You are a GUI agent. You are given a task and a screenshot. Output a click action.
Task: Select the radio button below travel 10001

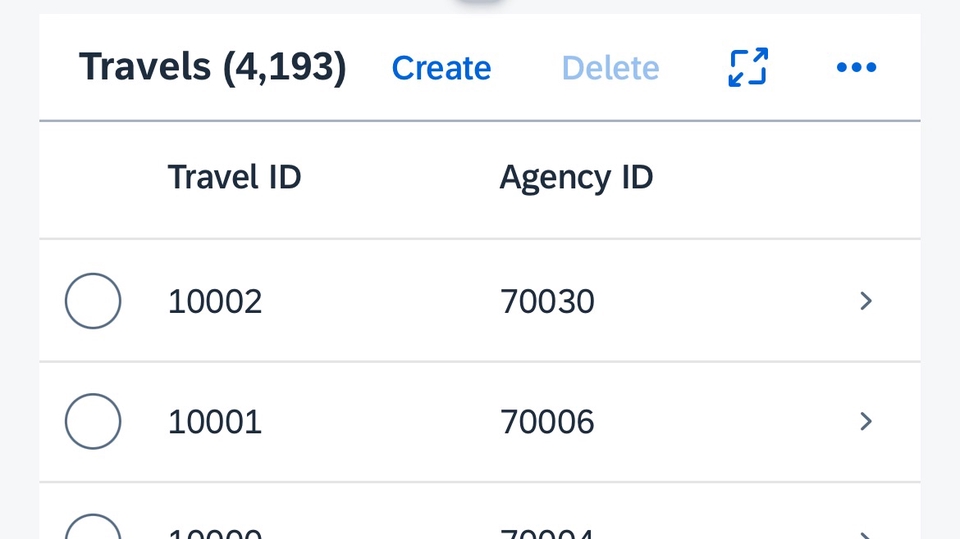coord(93,530)
